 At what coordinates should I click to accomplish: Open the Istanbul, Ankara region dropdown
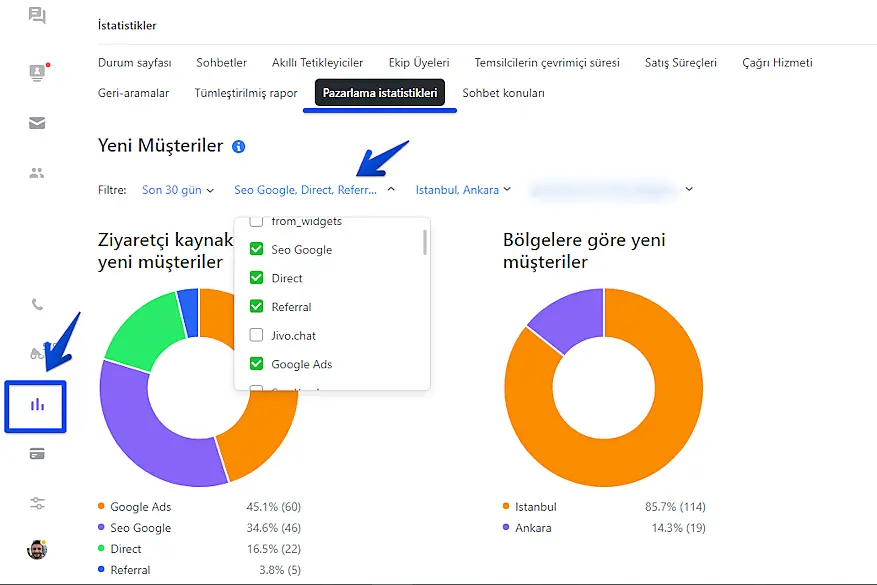coord(462,190)
